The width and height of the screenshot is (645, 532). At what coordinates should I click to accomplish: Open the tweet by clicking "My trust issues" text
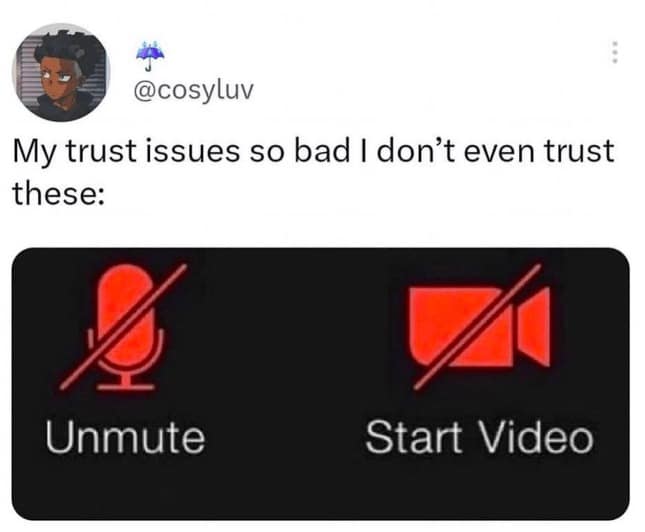126,152
